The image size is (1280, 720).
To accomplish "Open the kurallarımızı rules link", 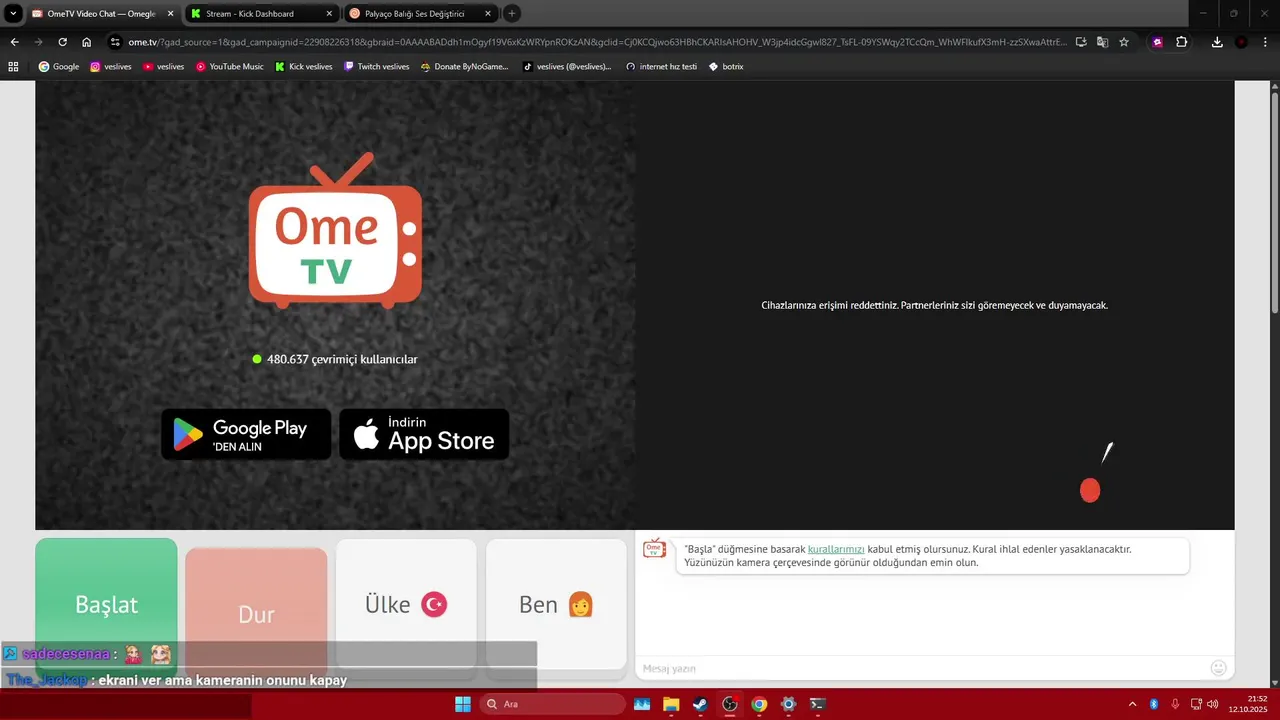I will click(x=836, y=549).
